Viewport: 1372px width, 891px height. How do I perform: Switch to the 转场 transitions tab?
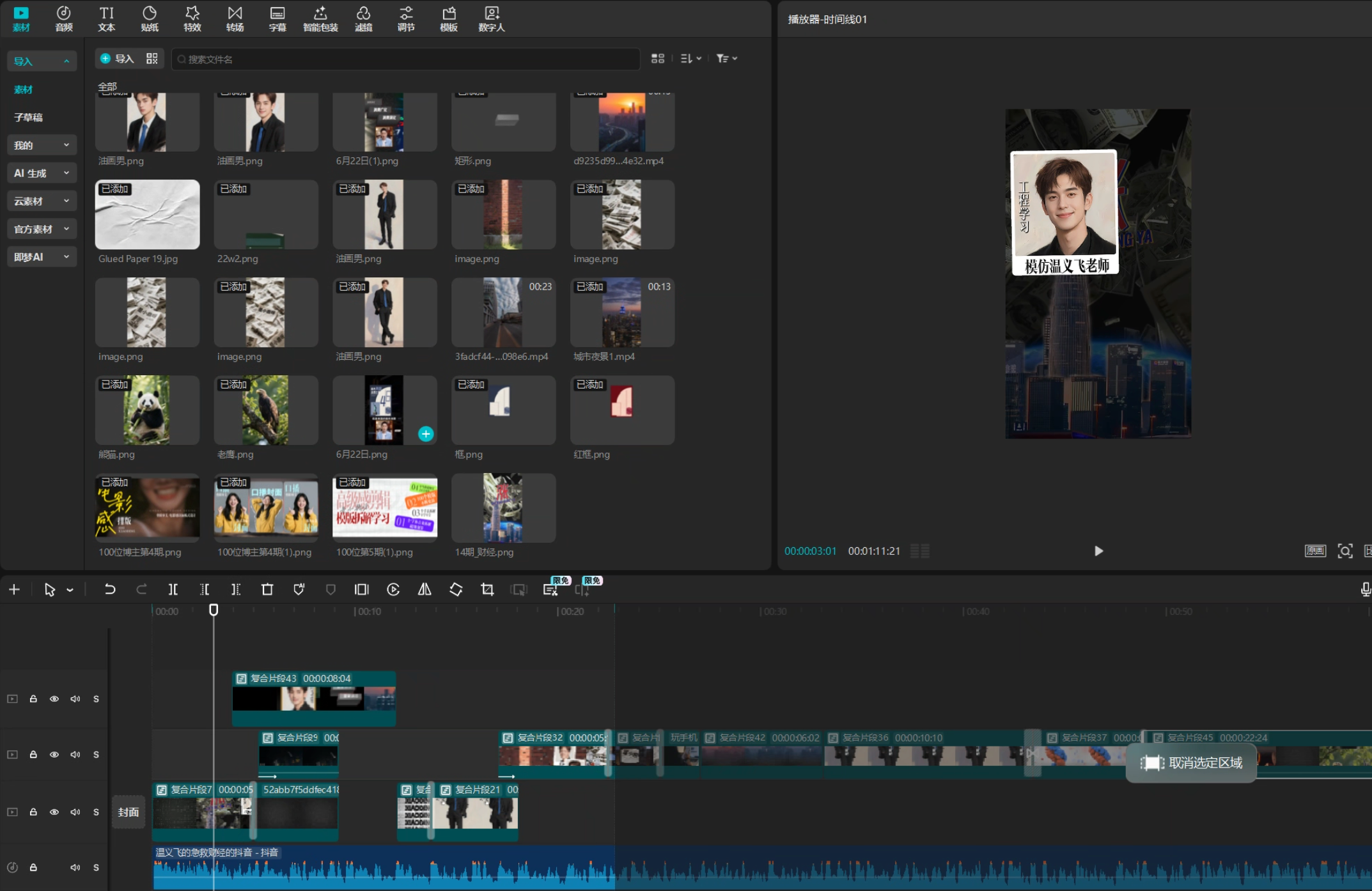pyautogui.click(x=235, y=19)
